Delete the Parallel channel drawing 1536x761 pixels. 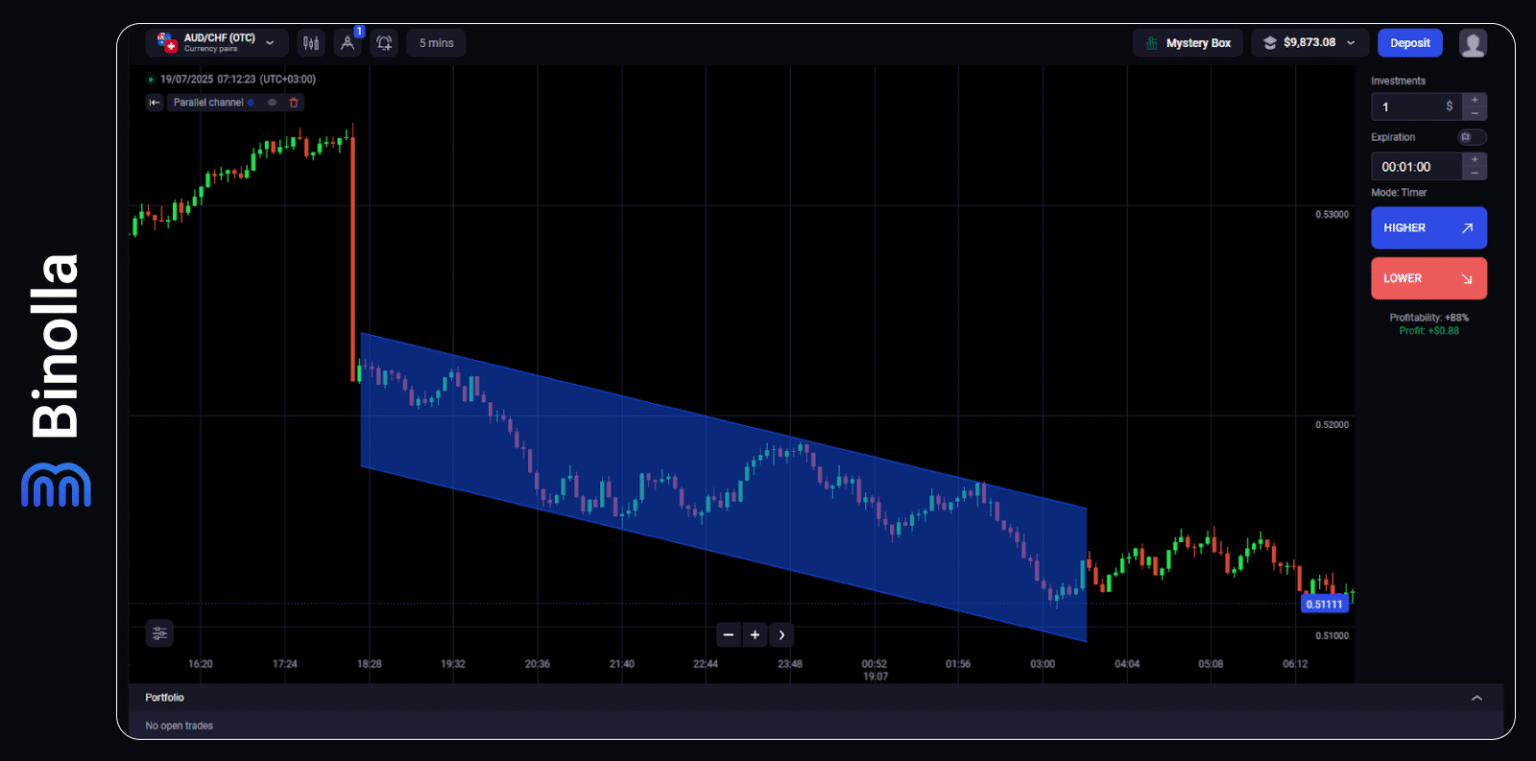(294, 102)
